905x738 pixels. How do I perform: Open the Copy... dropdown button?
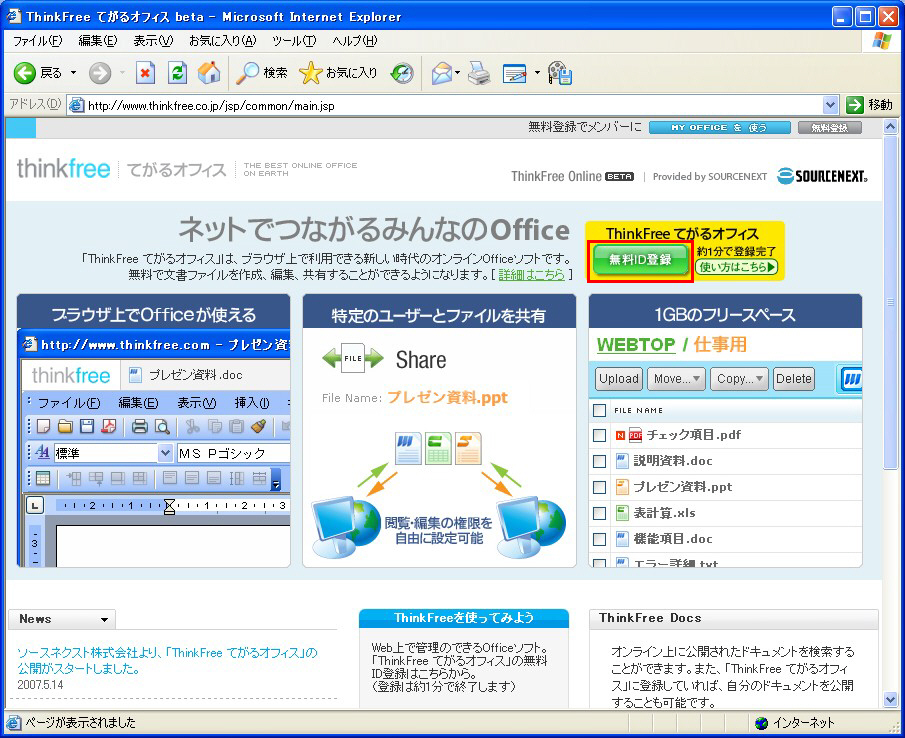point(739,379)
